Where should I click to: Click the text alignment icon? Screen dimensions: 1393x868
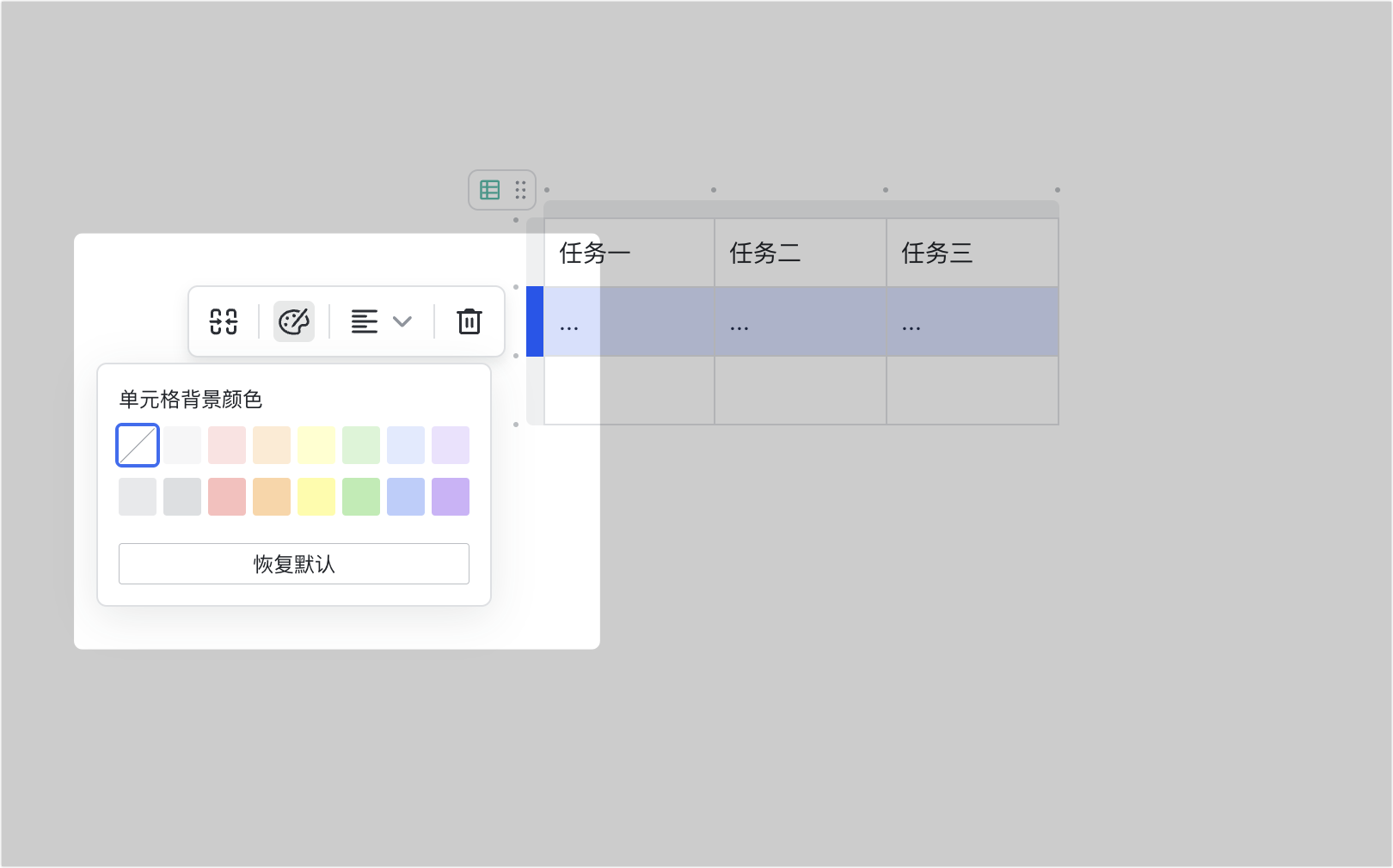click(x=365, y=321)
